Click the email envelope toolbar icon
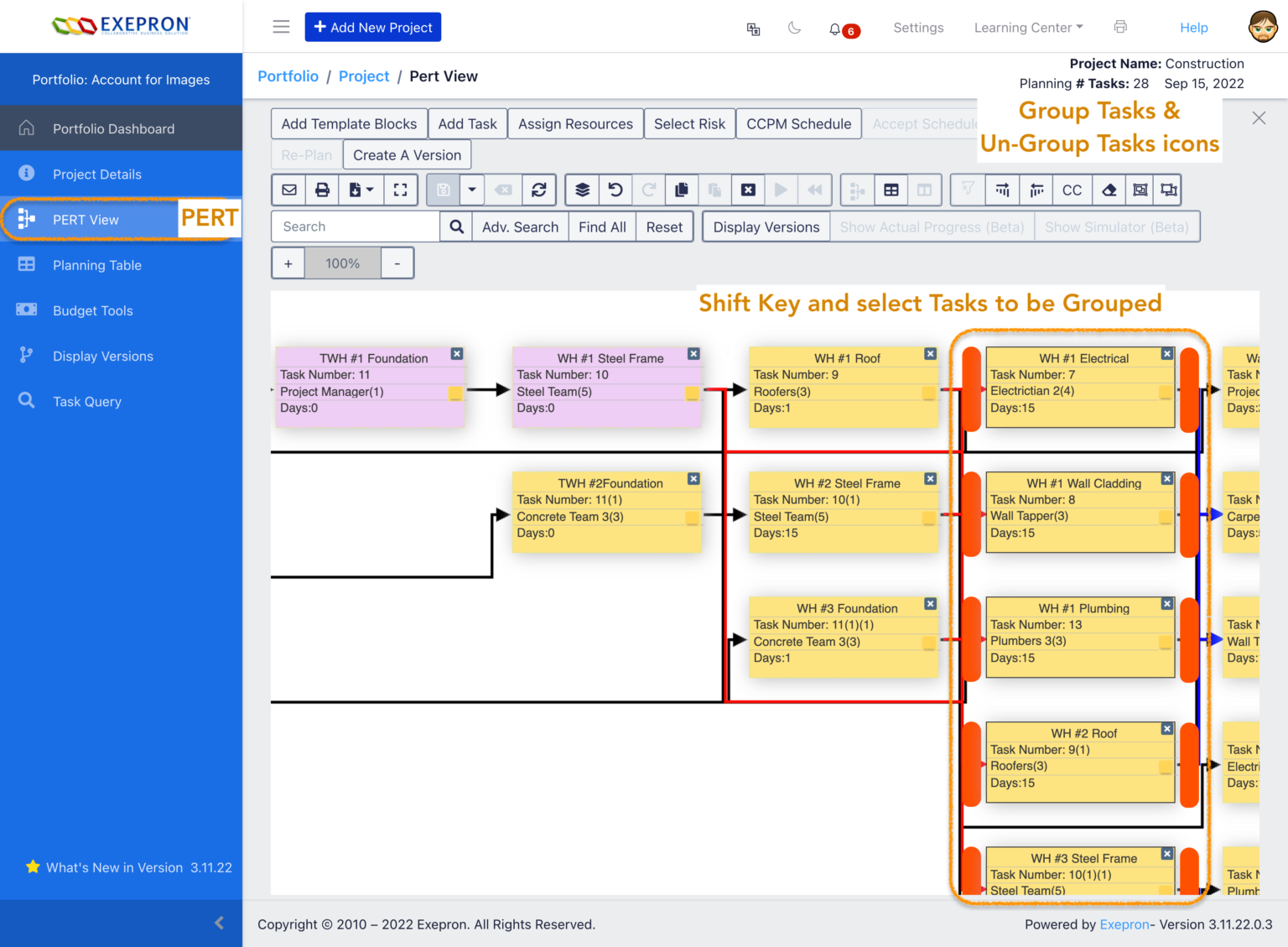The width and height of the screenshot is (1288, 947). click(x=289, y=190)
